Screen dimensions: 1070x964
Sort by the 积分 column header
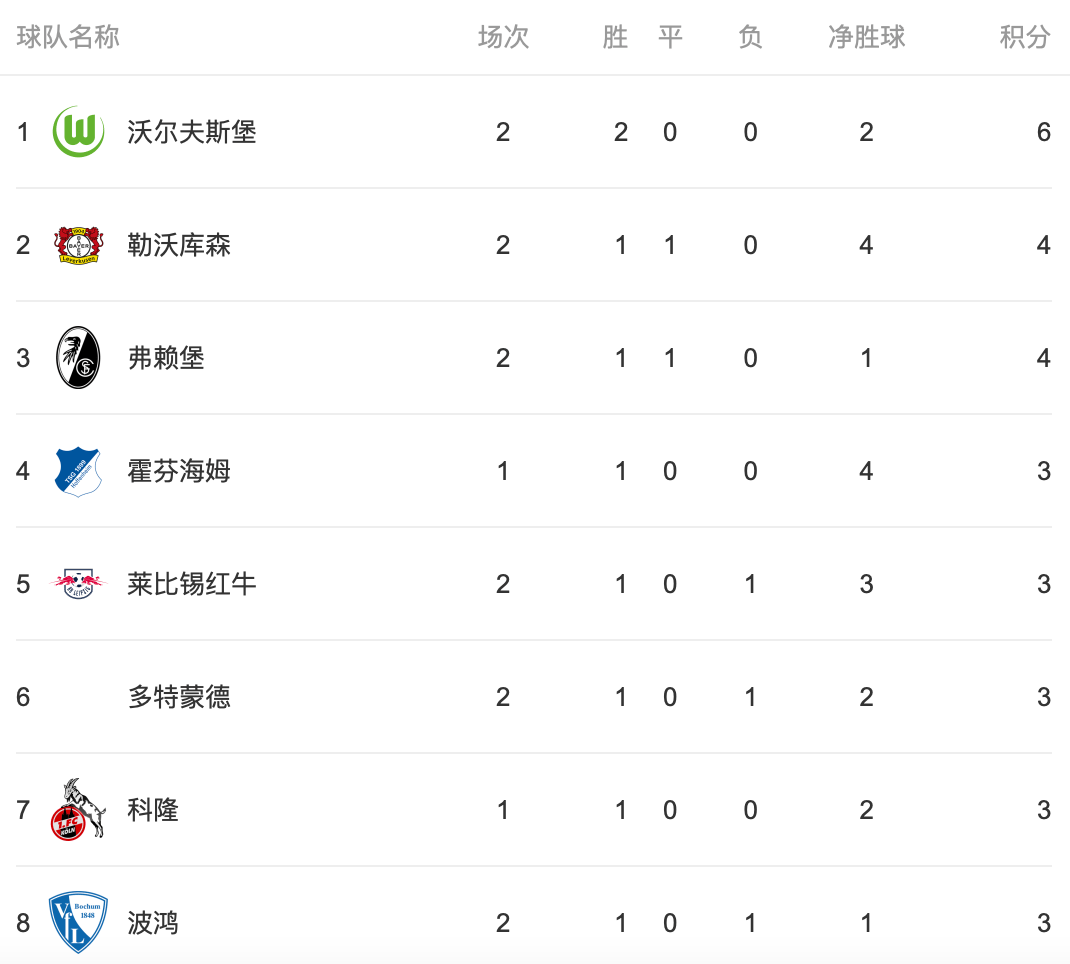coord(1025,37)
